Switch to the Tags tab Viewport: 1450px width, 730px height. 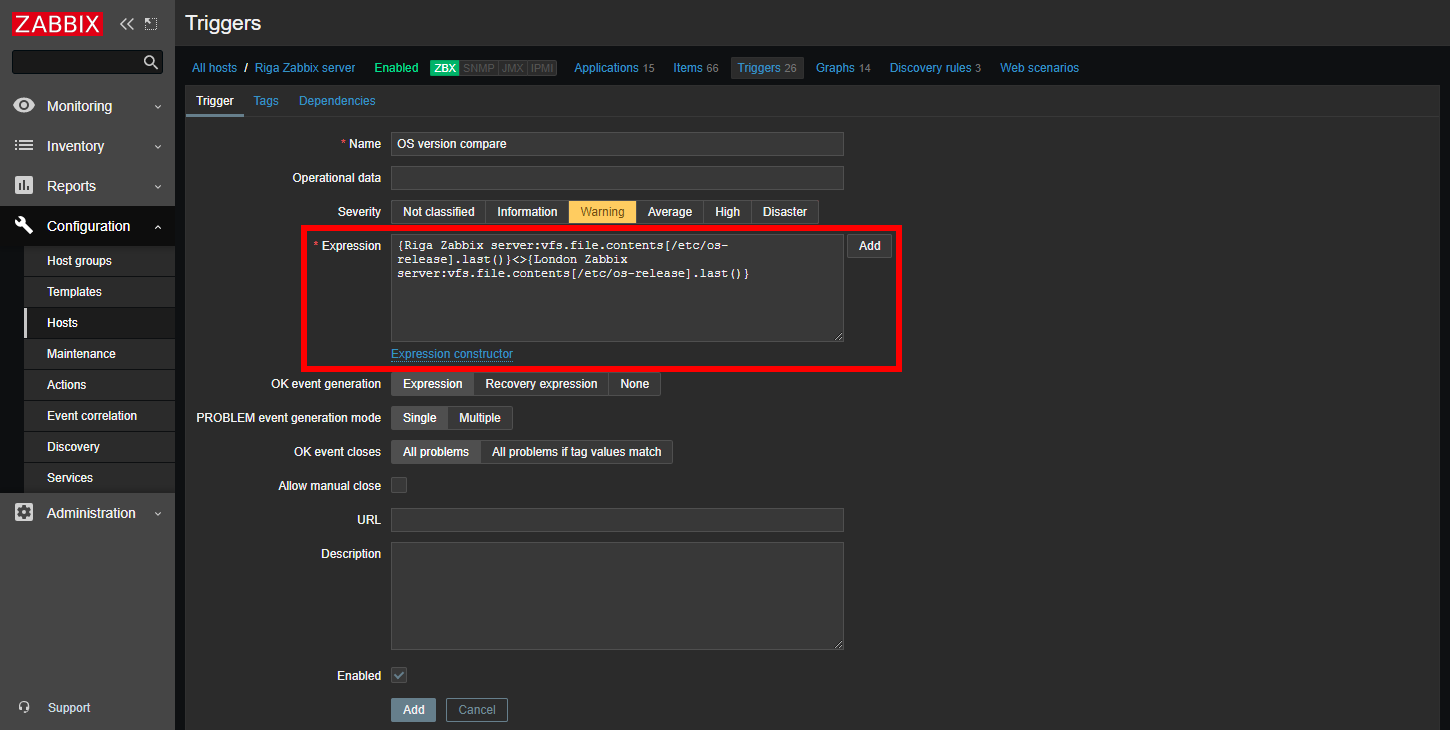point(265,100)
